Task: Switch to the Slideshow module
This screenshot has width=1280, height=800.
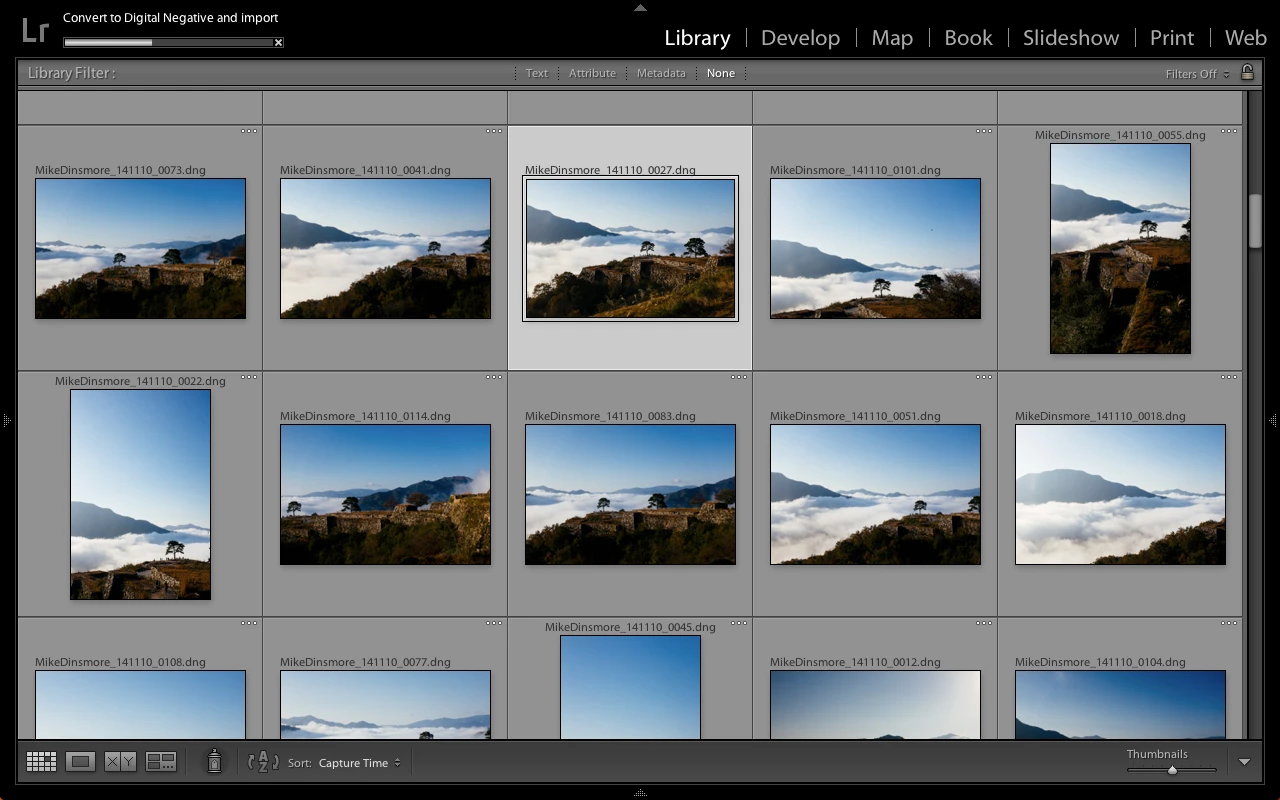Action: pyautogui.click(x=1071, y=38)
